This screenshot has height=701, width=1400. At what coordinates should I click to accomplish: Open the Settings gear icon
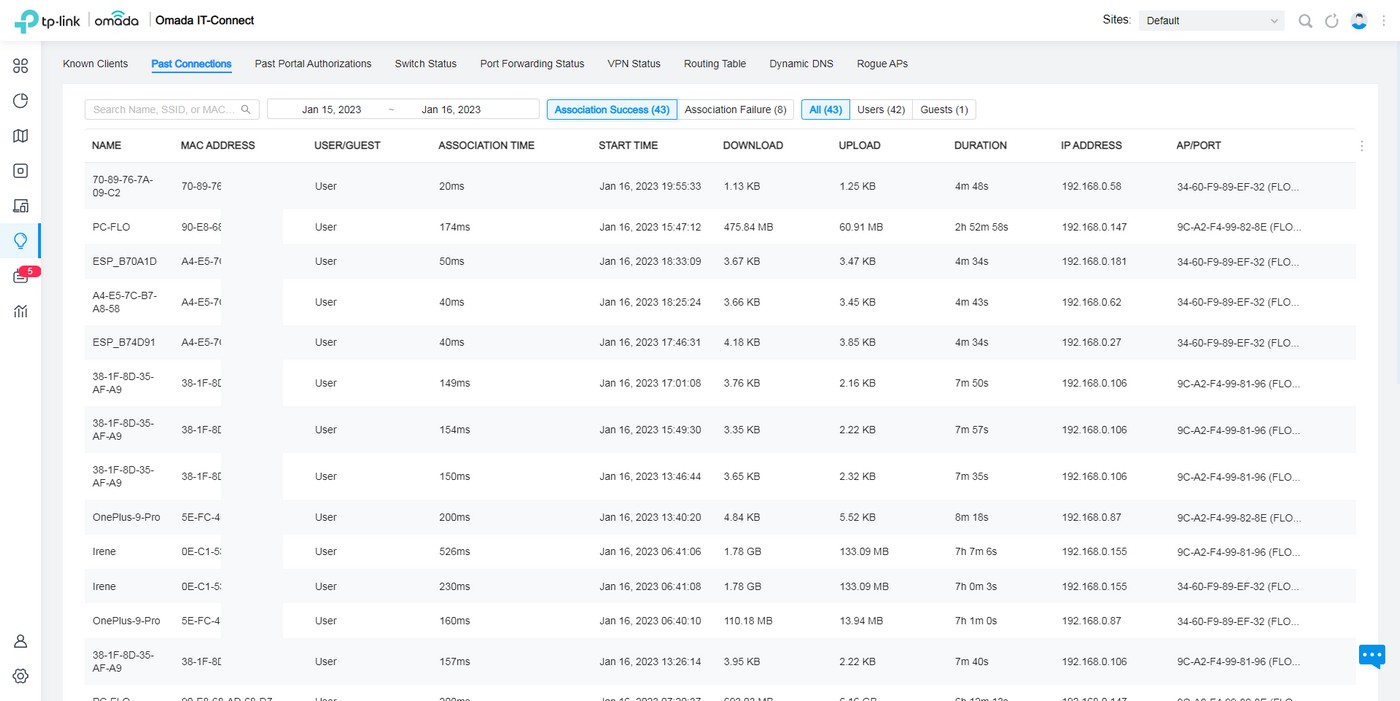point(20,676)
